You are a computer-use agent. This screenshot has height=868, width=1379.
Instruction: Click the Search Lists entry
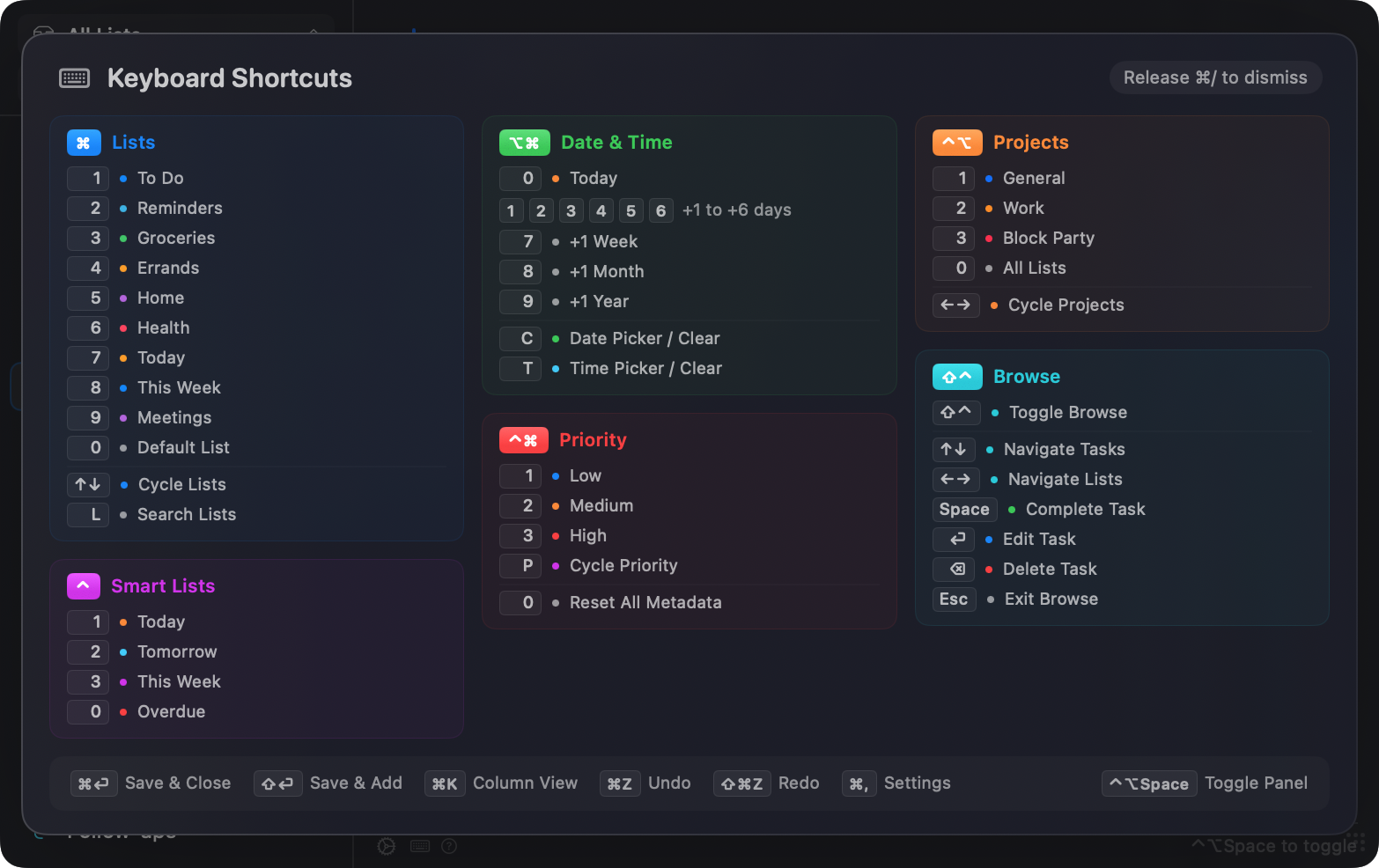(x=187, y=515)
